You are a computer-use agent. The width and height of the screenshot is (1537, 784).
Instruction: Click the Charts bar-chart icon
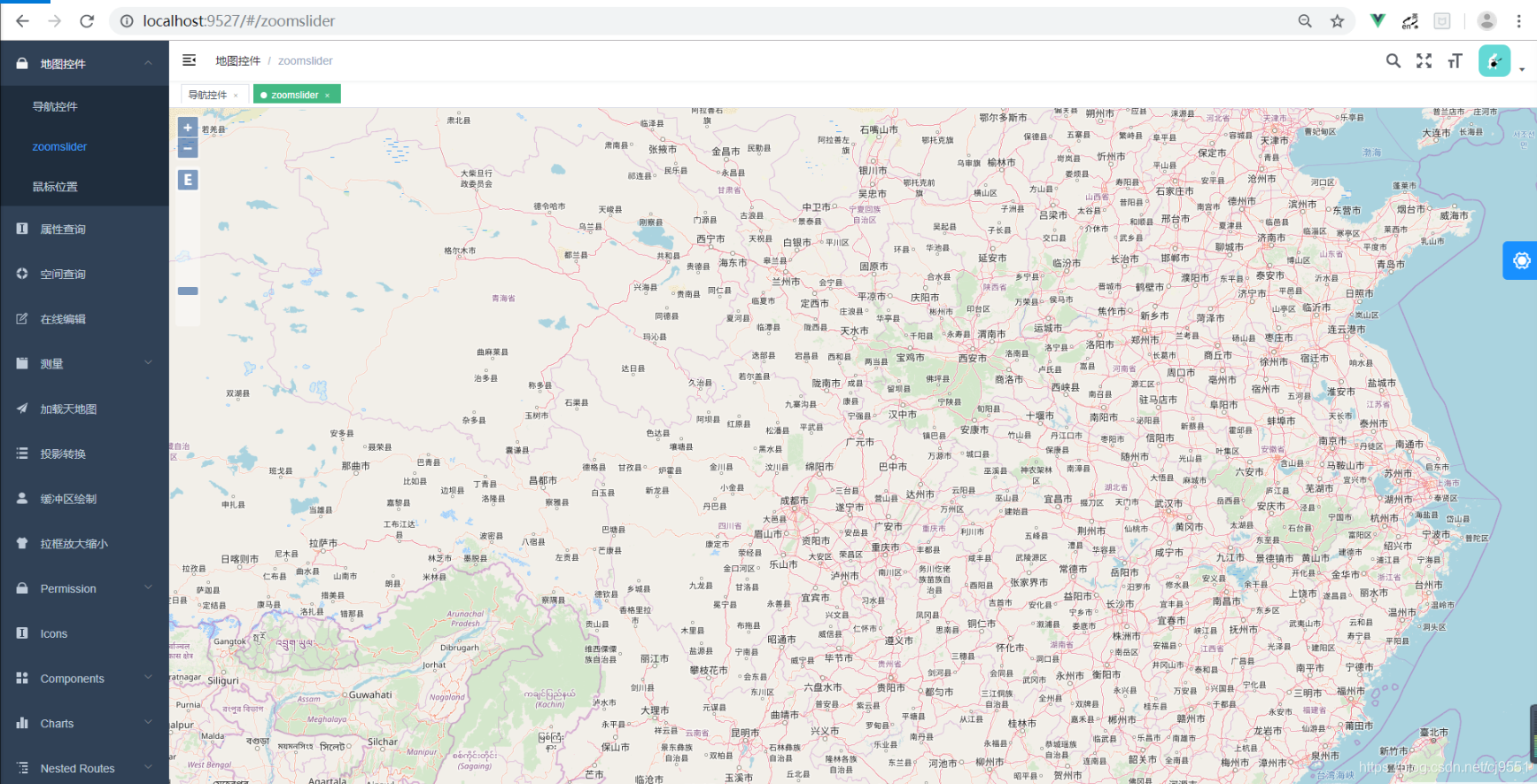point(22,723)
